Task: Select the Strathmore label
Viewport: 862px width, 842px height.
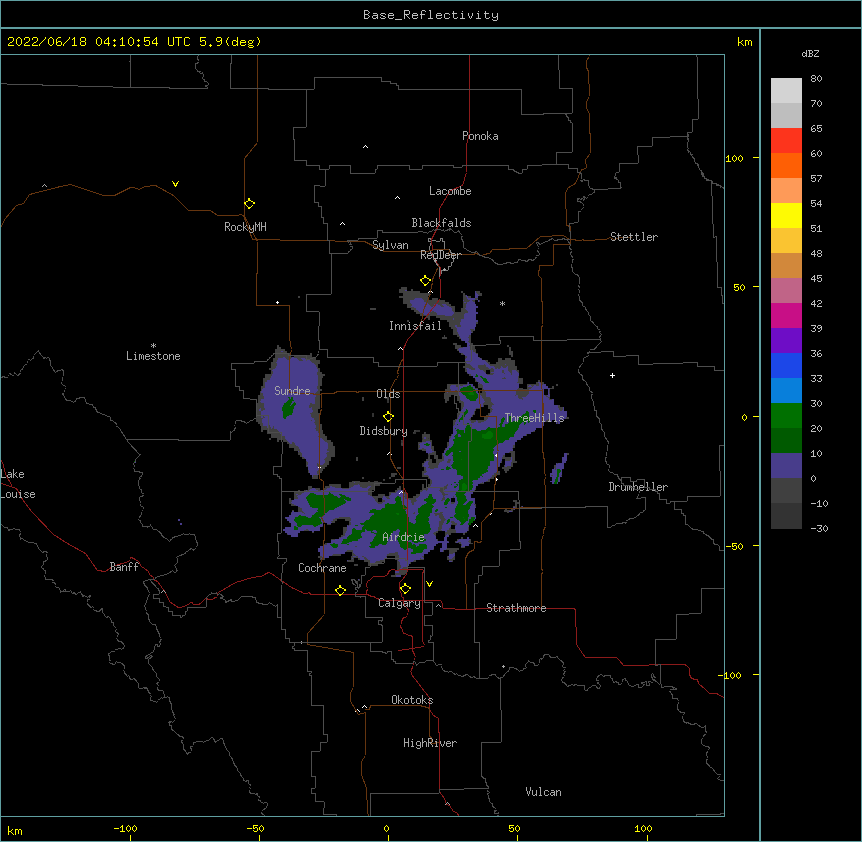Action: pos(516,608)
